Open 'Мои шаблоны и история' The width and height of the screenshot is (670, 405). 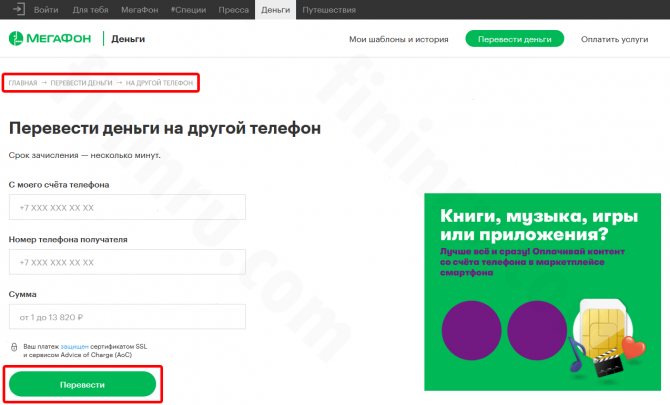[399, 39]
